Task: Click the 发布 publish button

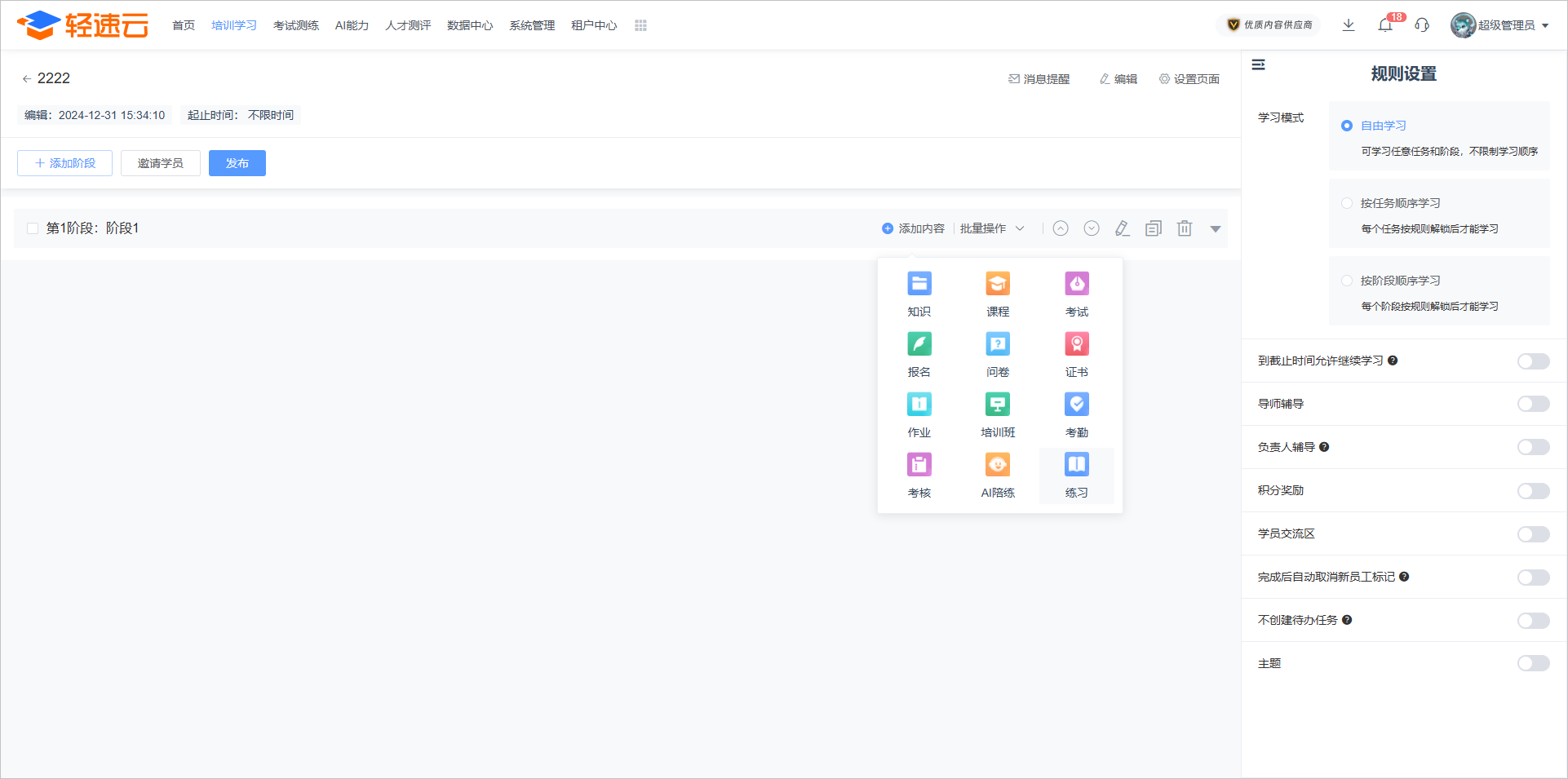Action: click(x=237, y=163)
